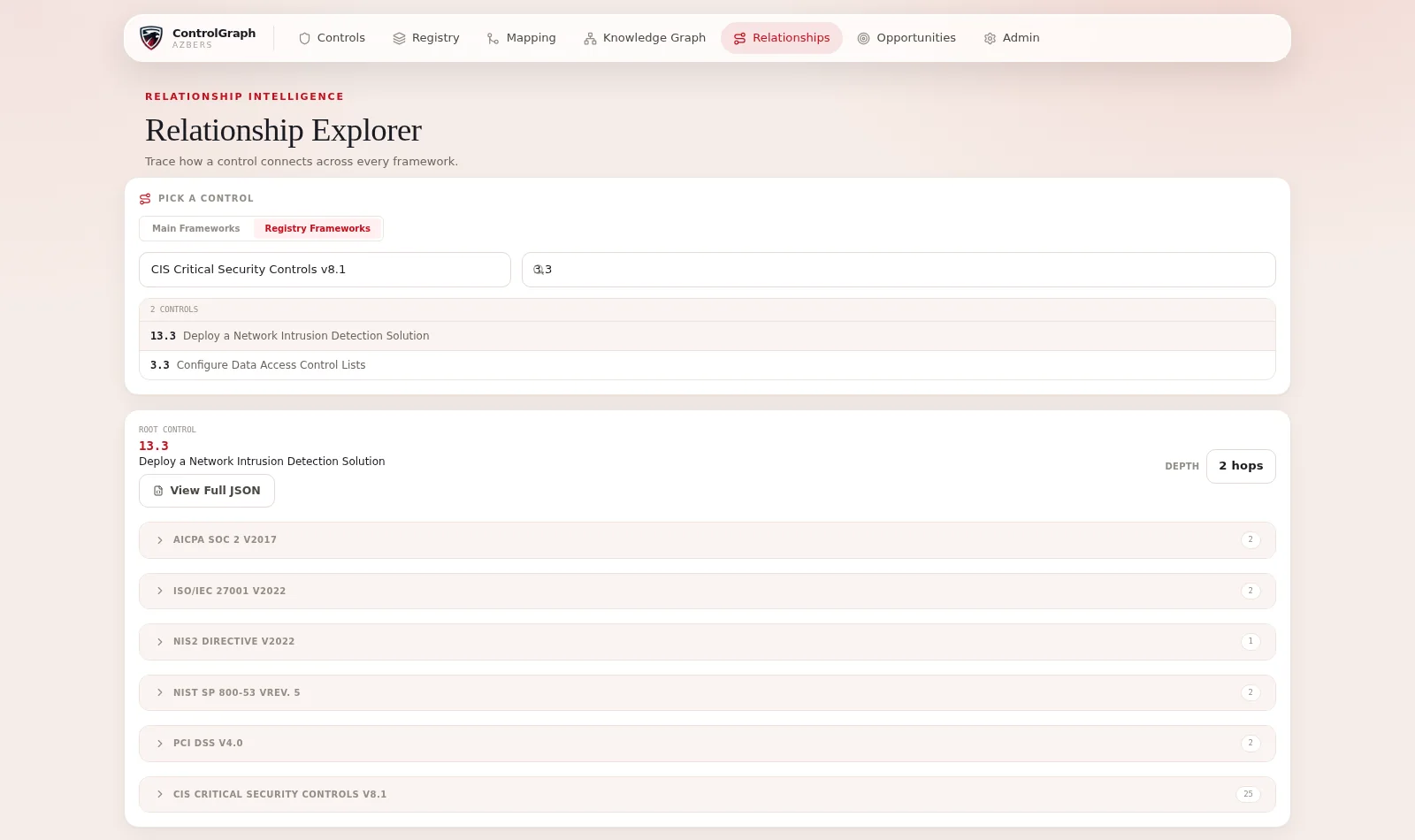
Task: Open the Mapping nav tab
Action: [x=522, y=38]
